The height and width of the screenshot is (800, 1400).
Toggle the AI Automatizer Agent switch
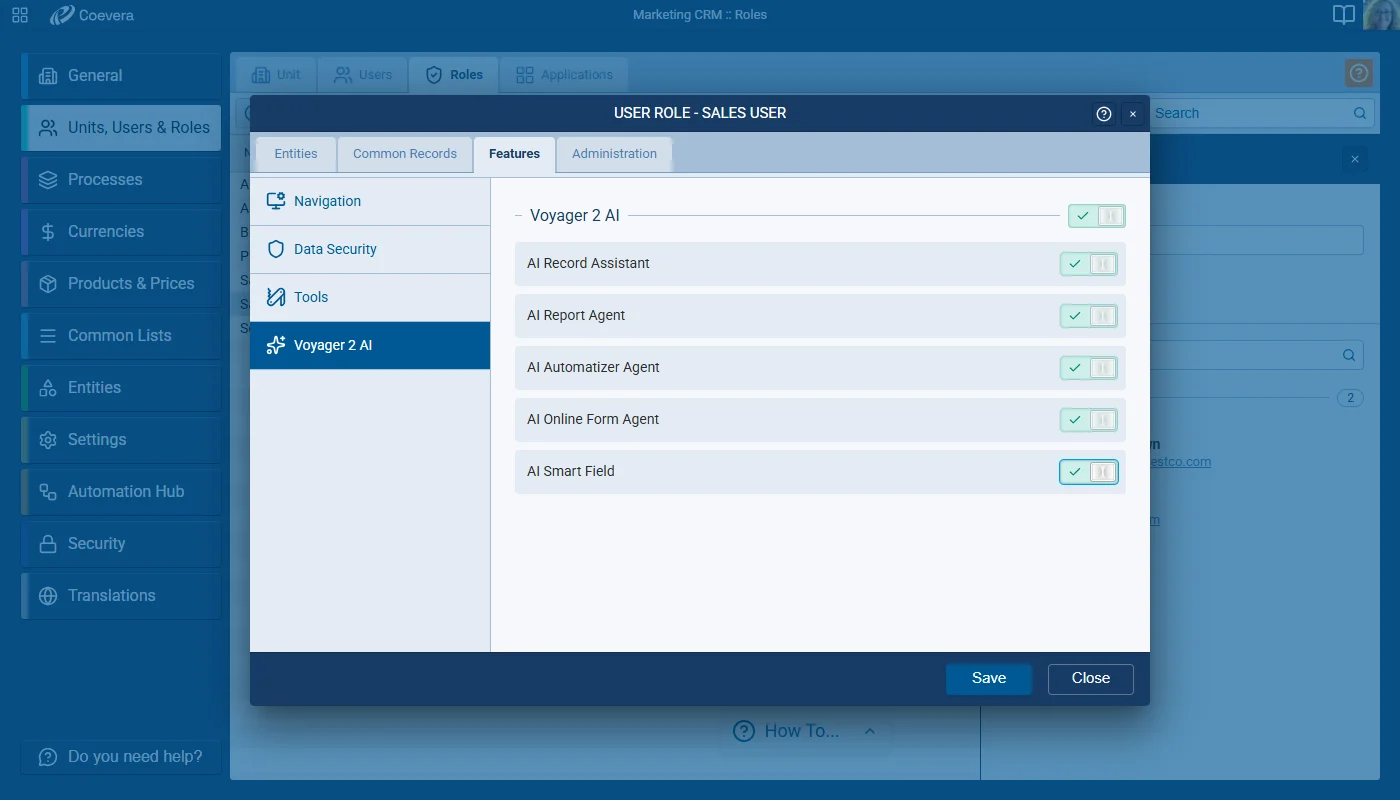click(x=1089, y=368)
